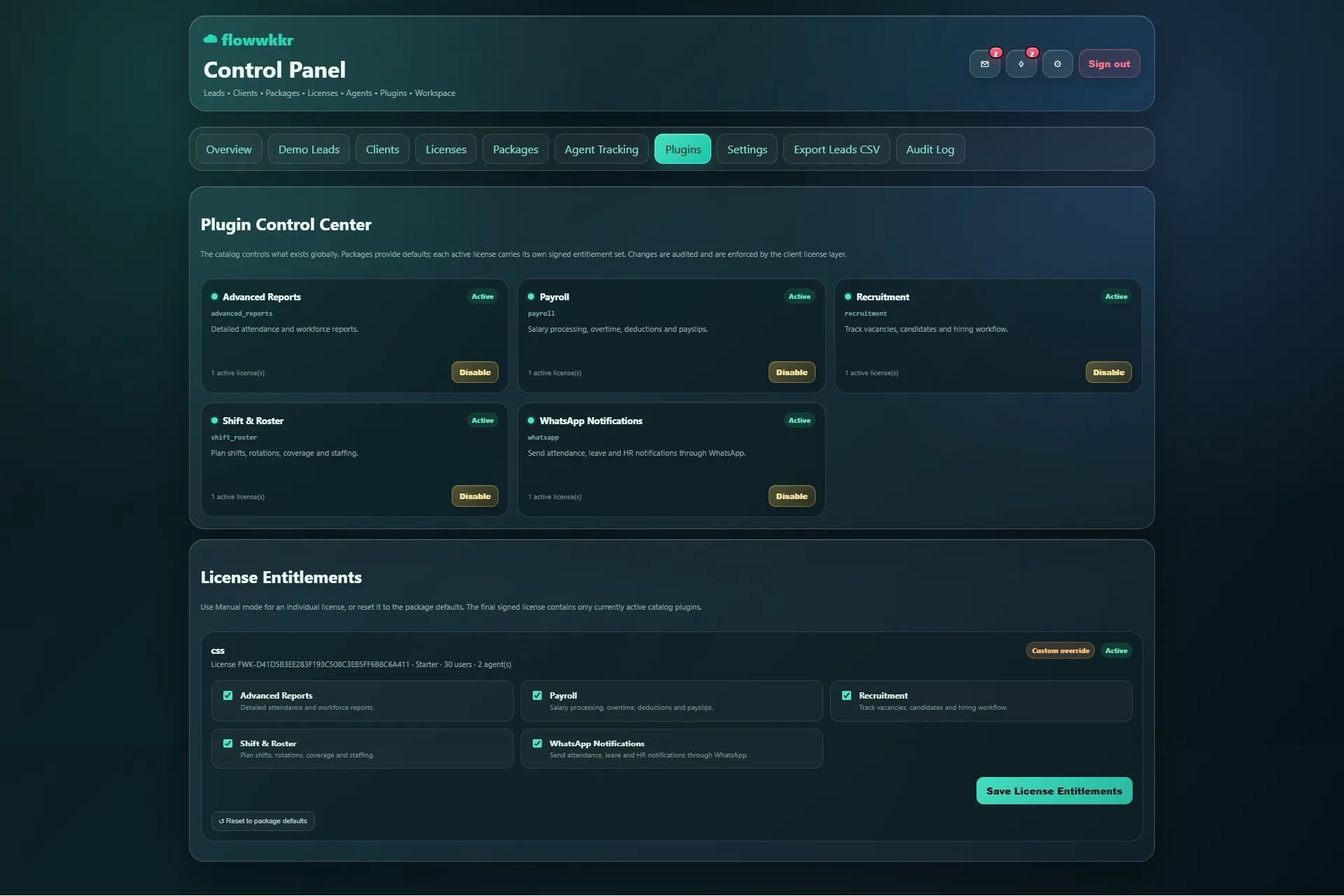The width and height of the screenshot is (1344, 896).
Task: Click the whatsapp plugin key text
Action: pyautogui.click(x=543, y=437)
